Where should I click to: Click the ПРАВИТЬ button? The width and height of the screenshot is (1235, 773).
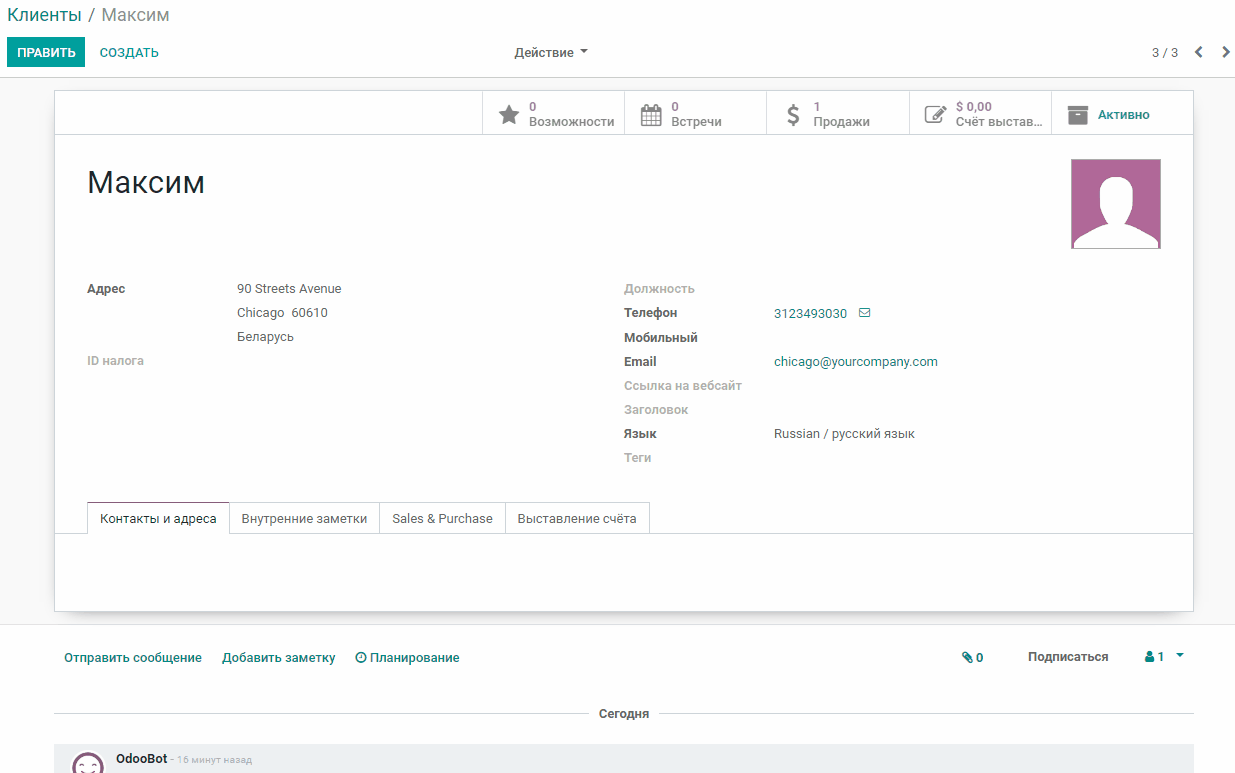[46, 51]
